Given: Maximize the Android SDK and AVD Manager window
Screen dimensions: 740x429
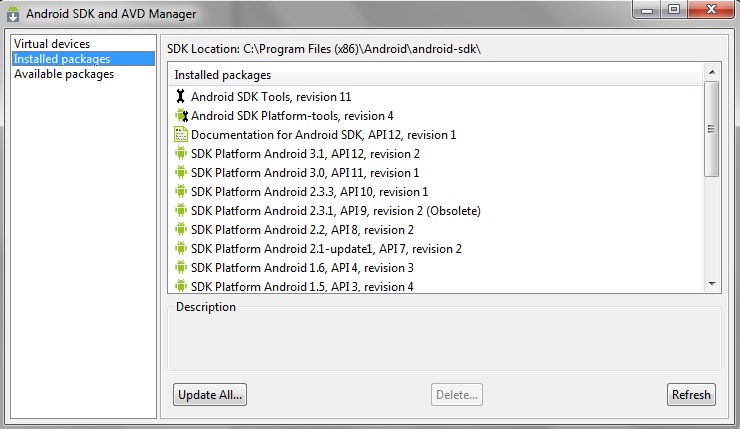Looking at the screenshot, I should tap(674, 10).
